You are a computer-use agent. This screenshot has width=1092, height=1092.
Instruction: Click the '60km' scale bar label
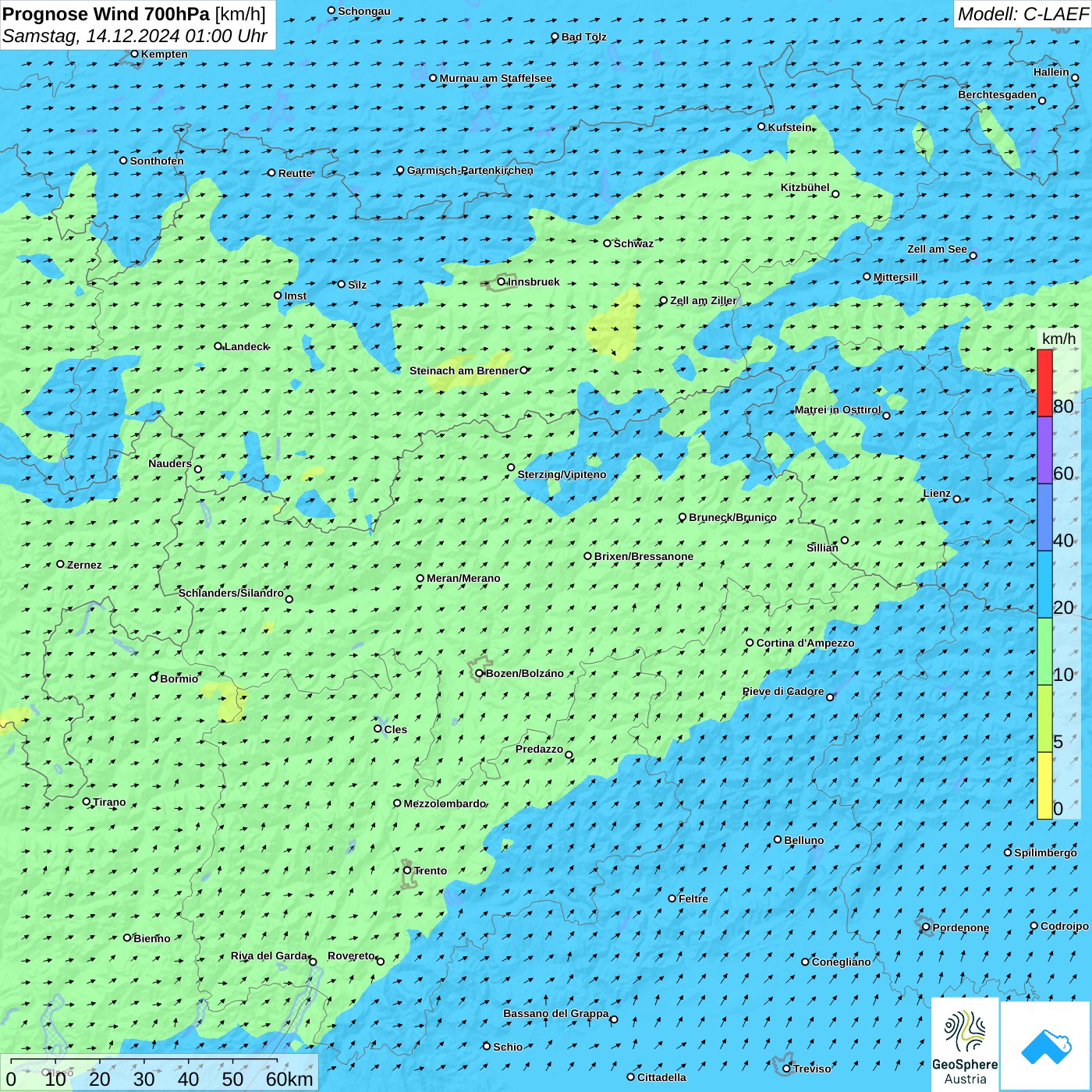point(289,1079)
